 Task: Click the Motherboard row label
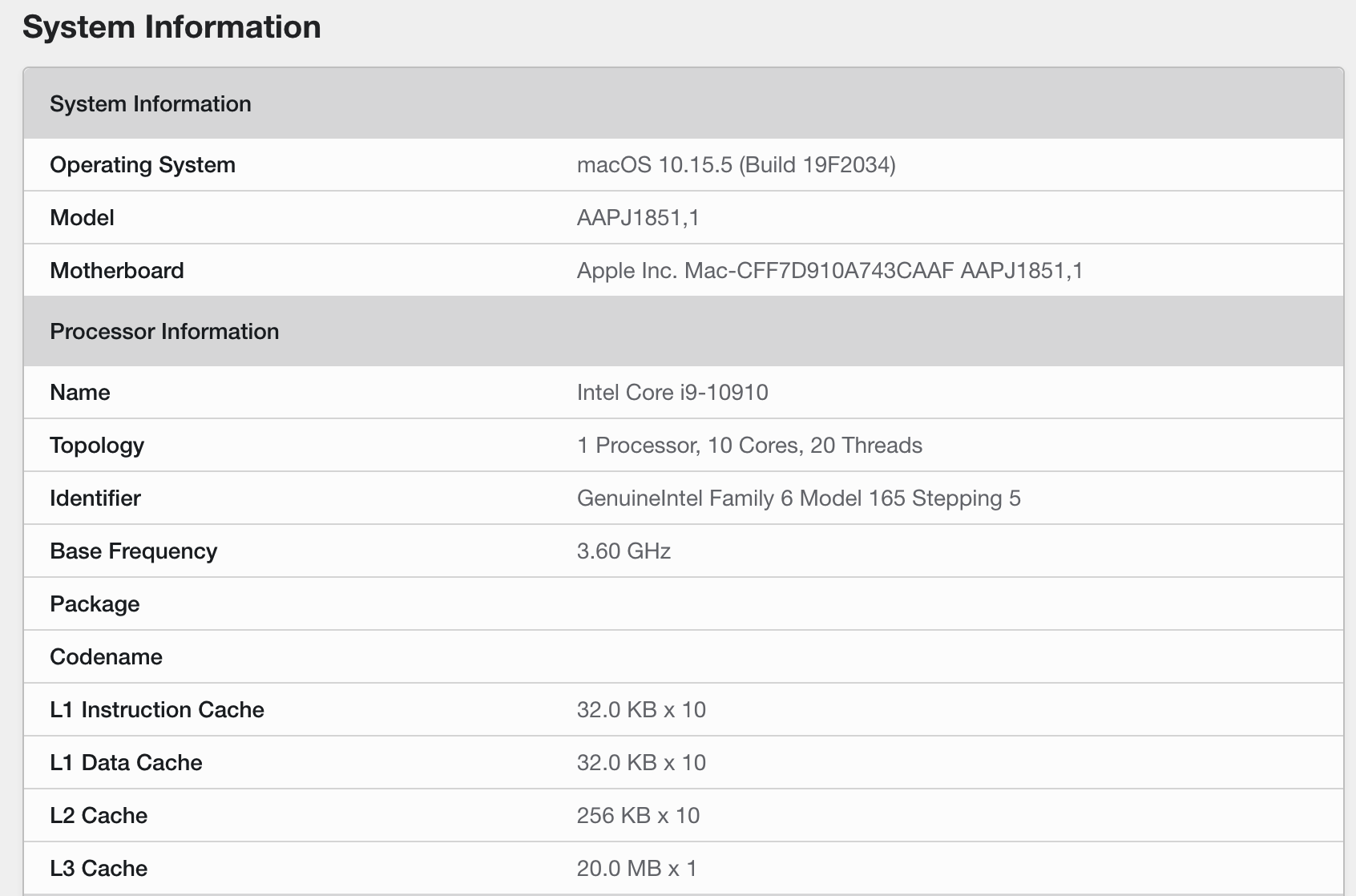(x=117, y=271)
